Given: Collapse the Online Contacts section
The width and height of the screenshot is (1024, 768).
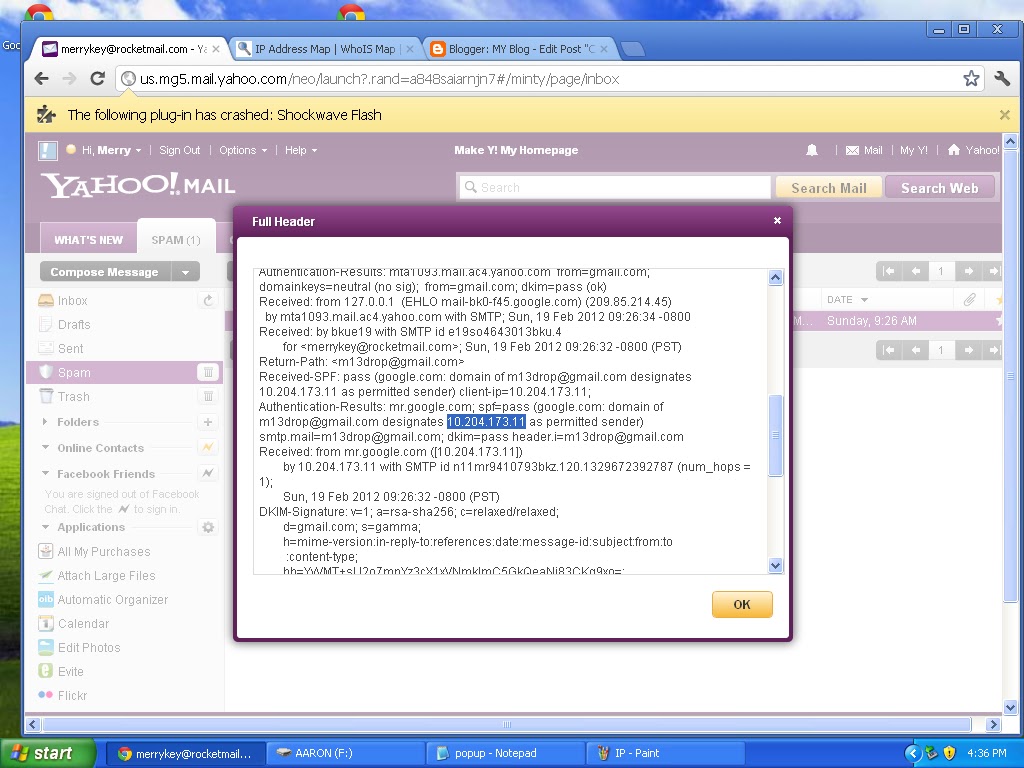Looking at the screenshot, I should click(45, 448).
